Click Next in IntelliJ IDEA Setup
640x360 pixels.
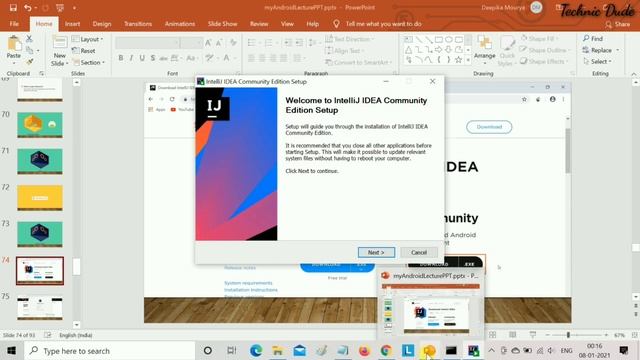click(x=376, y=252)
